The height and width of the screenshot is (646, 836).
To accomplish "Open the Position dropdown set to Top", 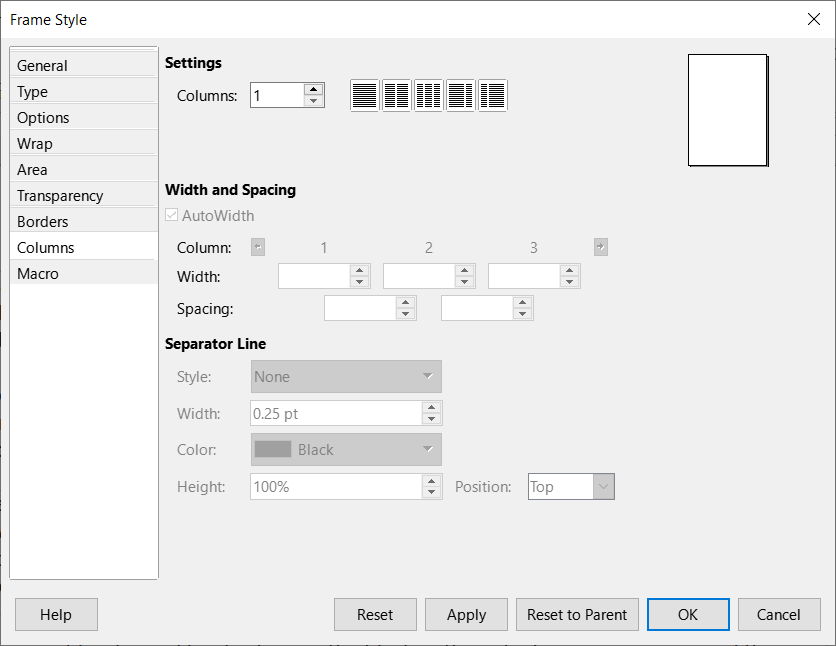I will 571,487.
